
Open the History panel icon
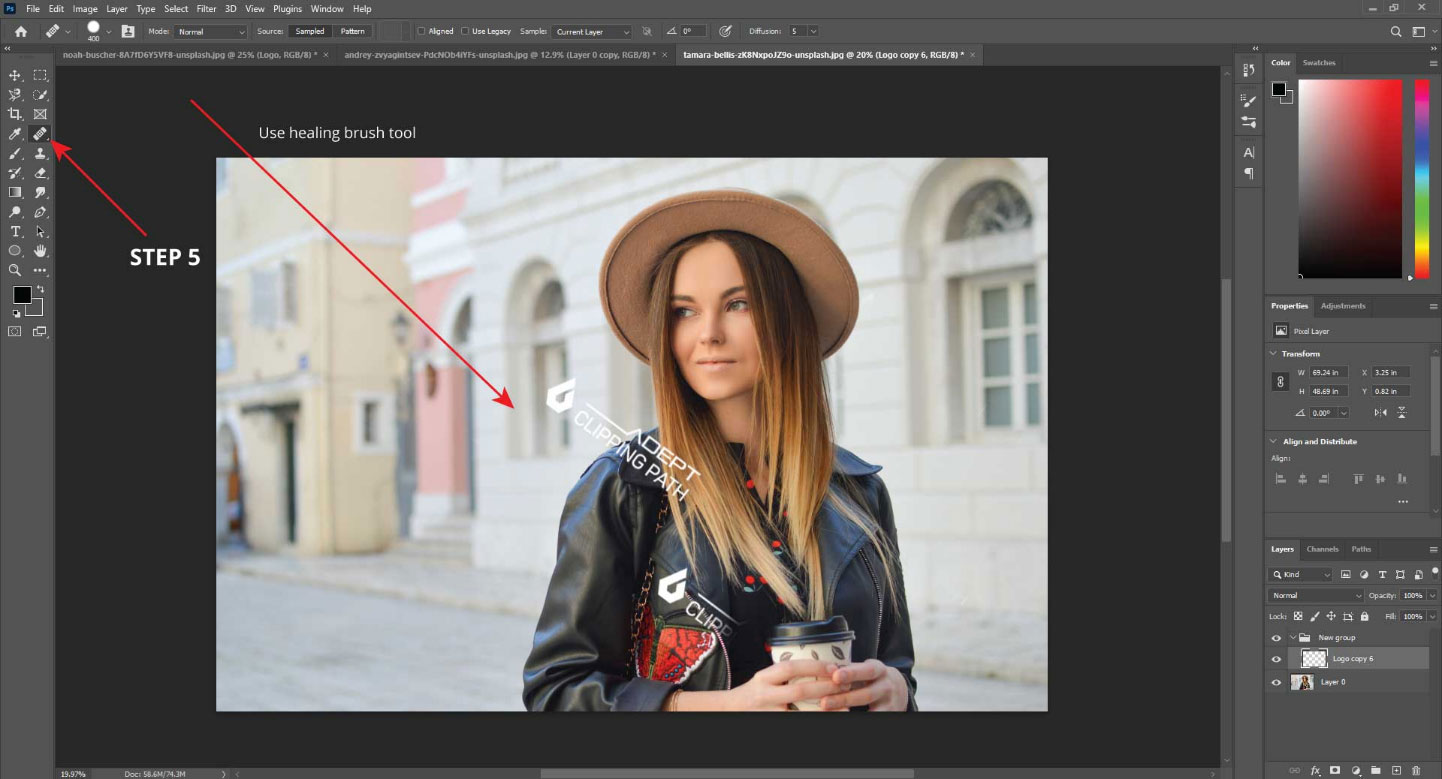[x=1248, y=70]
